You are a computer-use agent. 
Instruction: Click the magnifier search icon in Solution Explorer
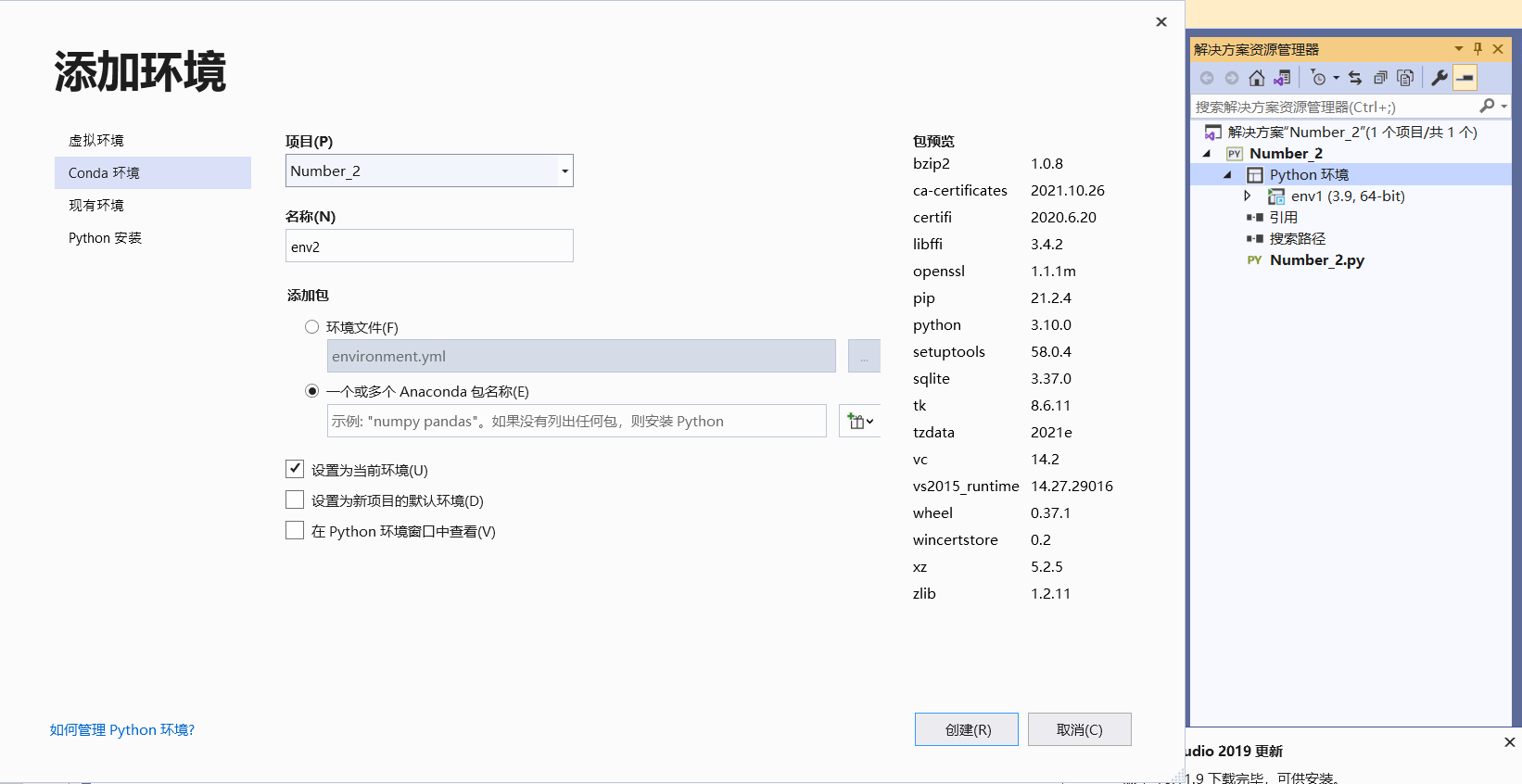[x=1487, y=107]
